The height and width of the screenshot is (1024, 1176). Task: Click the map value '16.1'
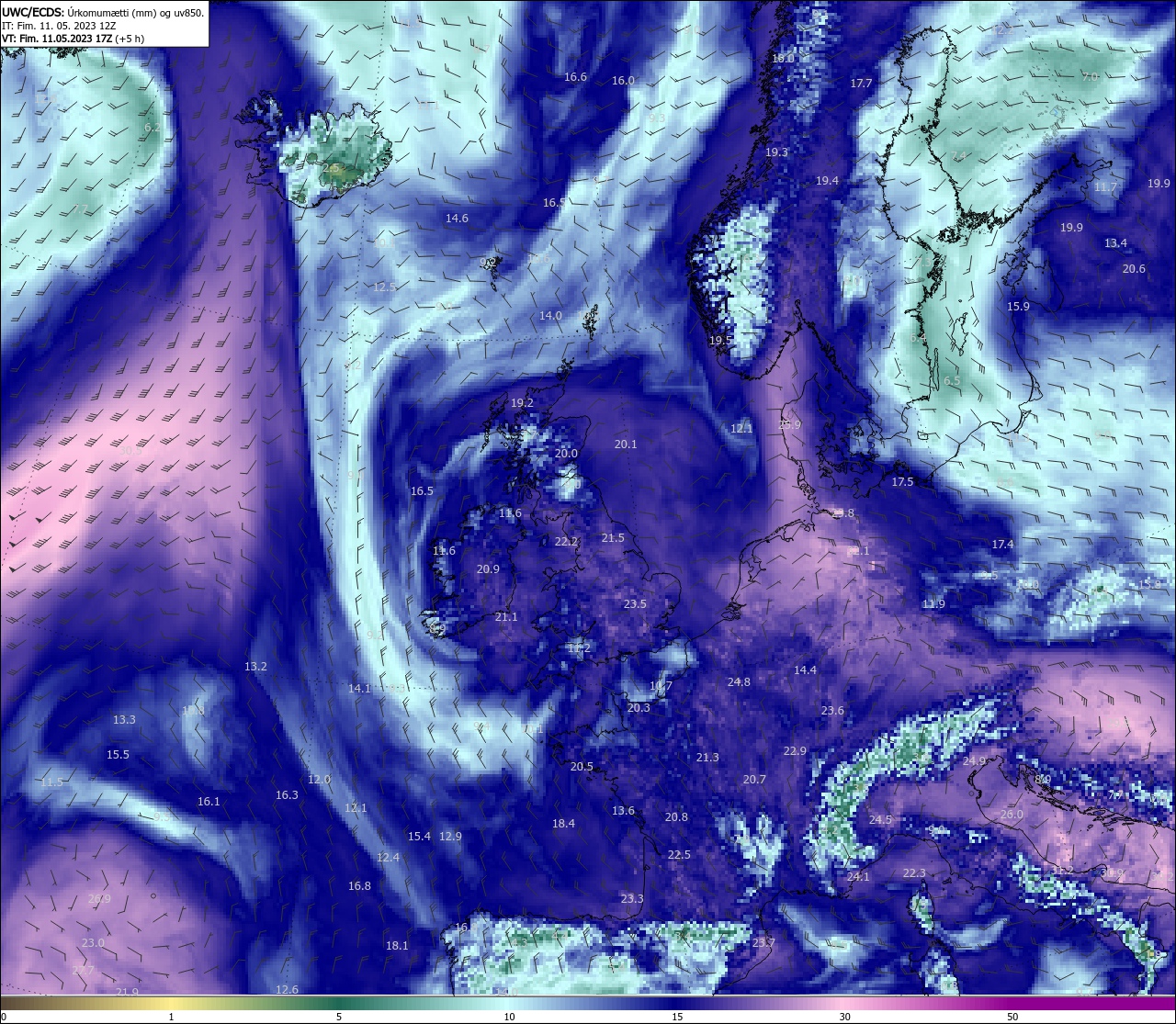click(209, 802)
